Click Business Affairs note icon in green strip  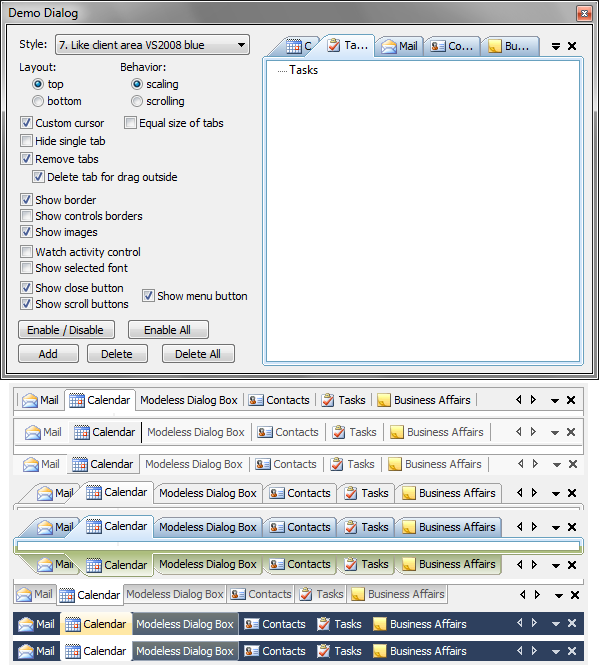pyautogui.click(x=409, y=564)
